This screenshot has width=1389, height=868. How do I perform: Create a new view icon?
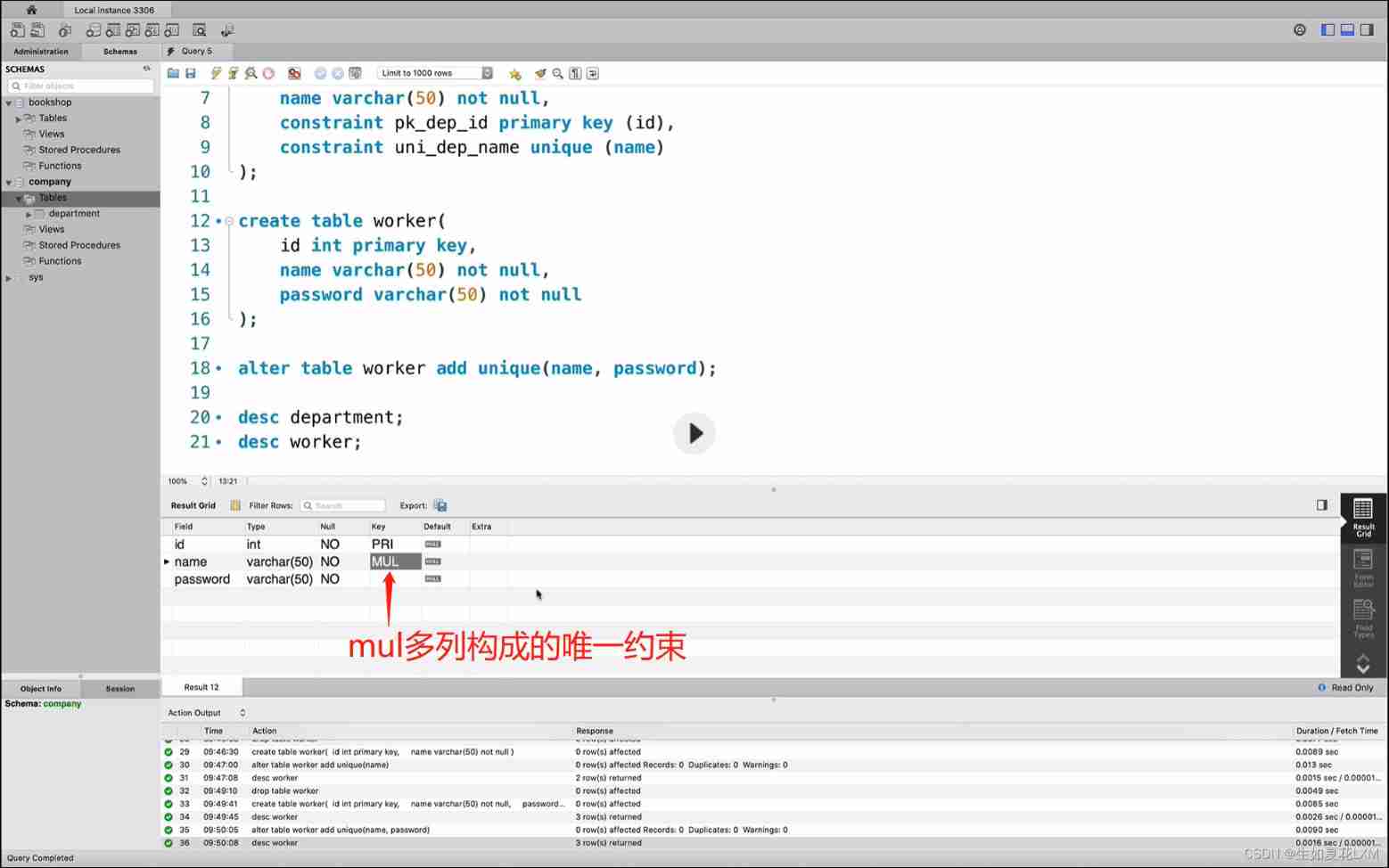coord(132,30)
